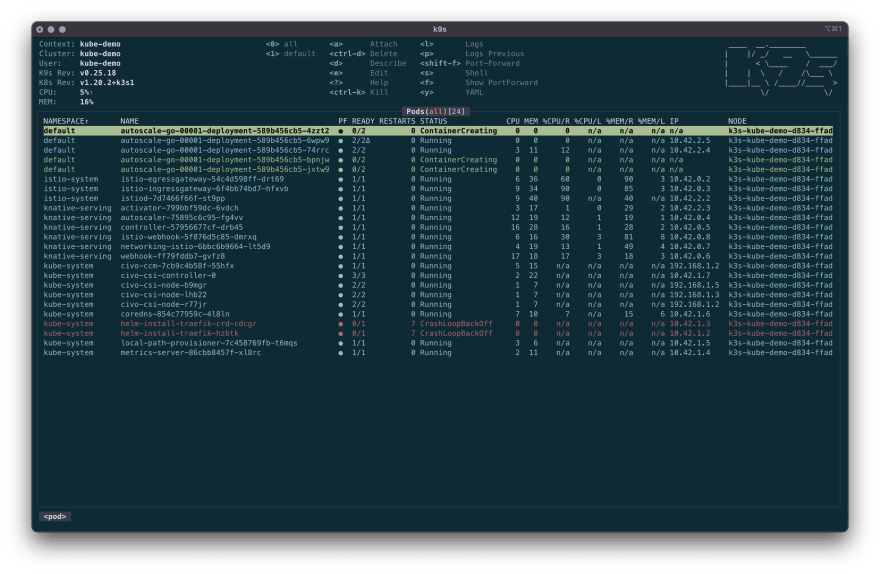Click CrashLoopBackOff status of helm-install-traefik-hzbtk
This screenshot has height=574, width=880.
[x=456, y=333]
